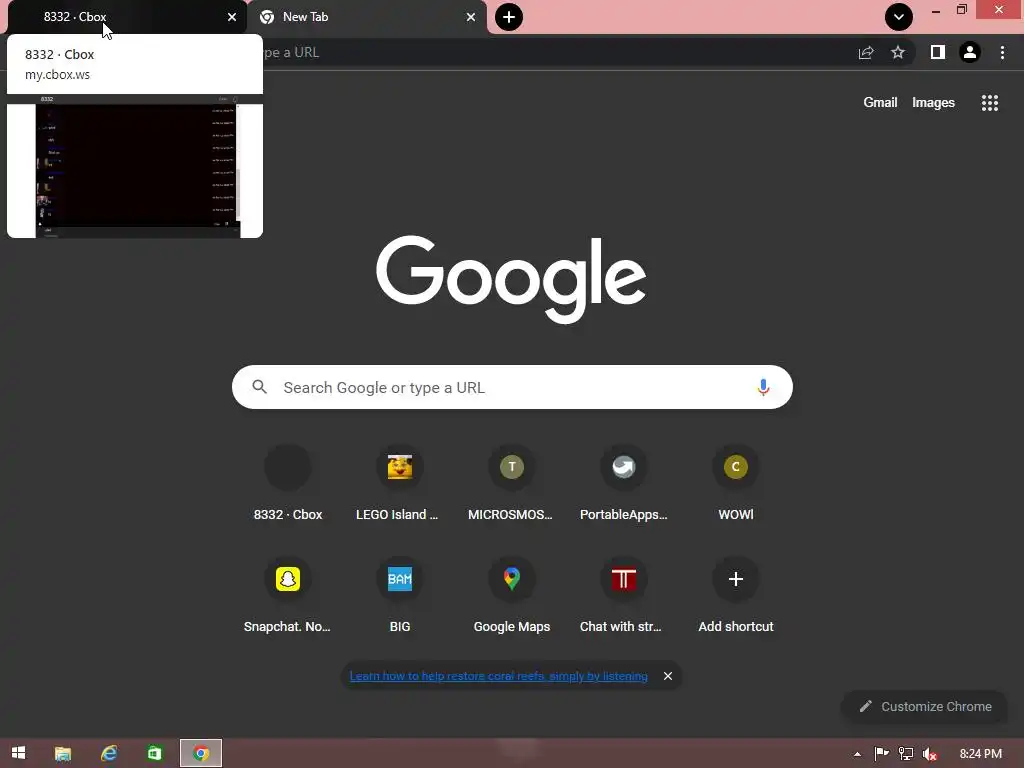Click the Cbox tab preview thumbnail
The image size is (1024, 768).
pyautogui.click(x=135, y=166)
